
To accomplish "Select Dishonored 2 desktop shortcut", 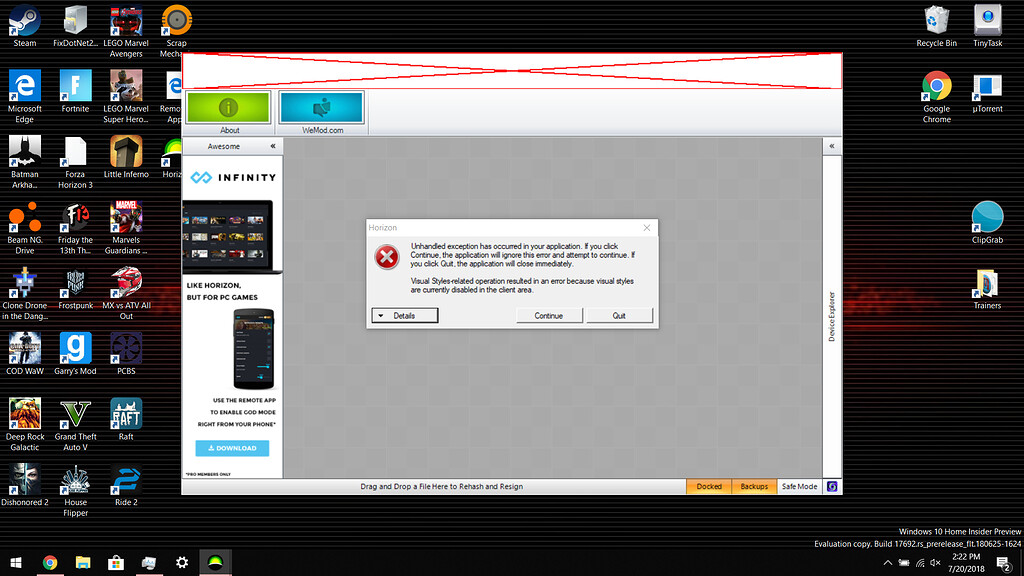I will click(x=25, y=485).
